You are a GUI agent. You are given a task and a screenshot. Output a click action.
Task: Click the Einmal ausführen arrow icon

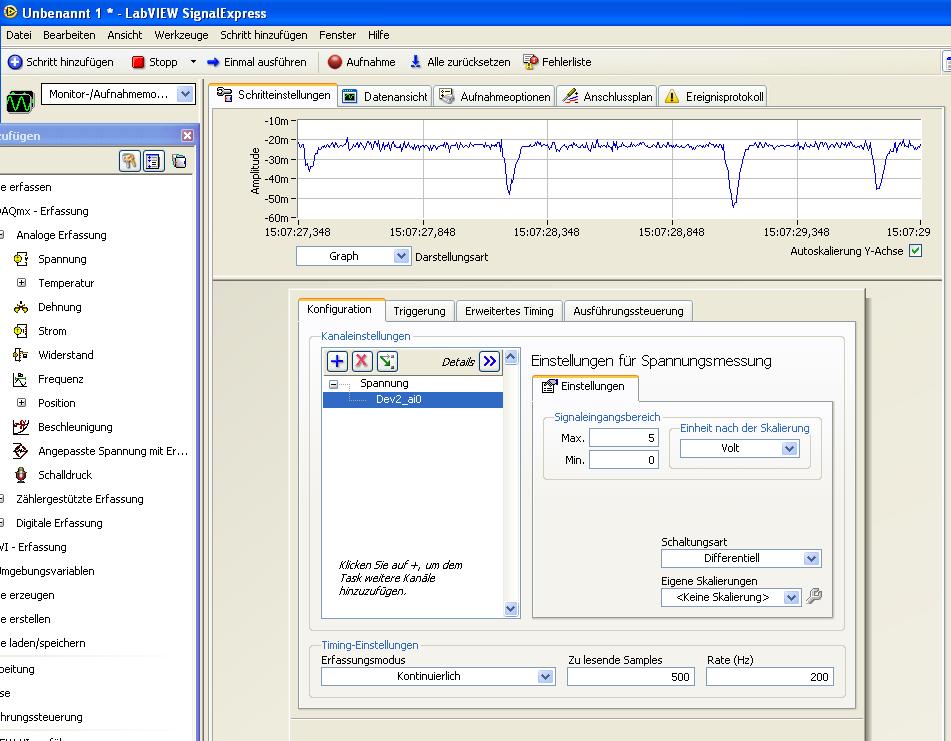(x=213, y=62)
